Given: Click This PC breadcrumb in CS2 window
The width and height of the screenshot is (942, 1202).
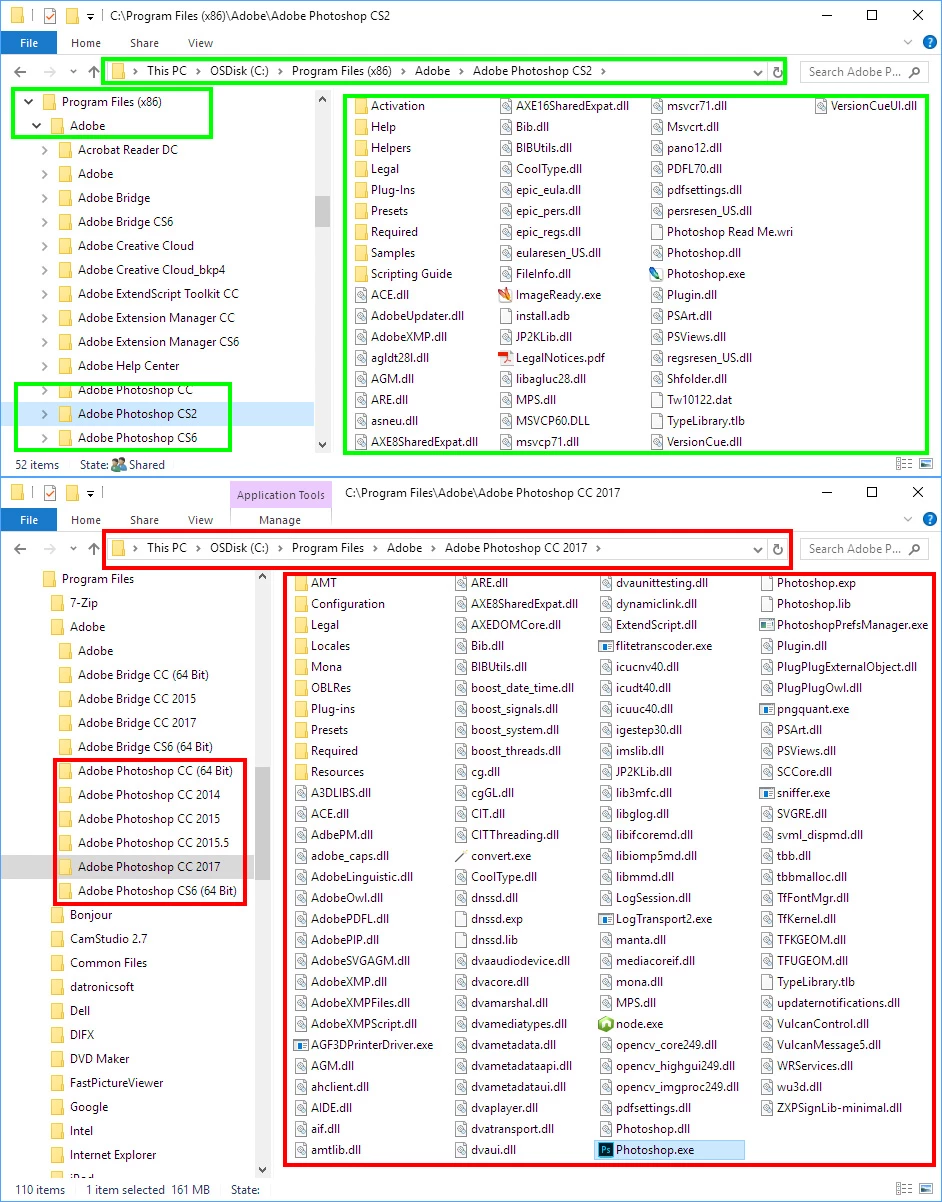Looking at the screenshot, I should click(x=166, y=71).
